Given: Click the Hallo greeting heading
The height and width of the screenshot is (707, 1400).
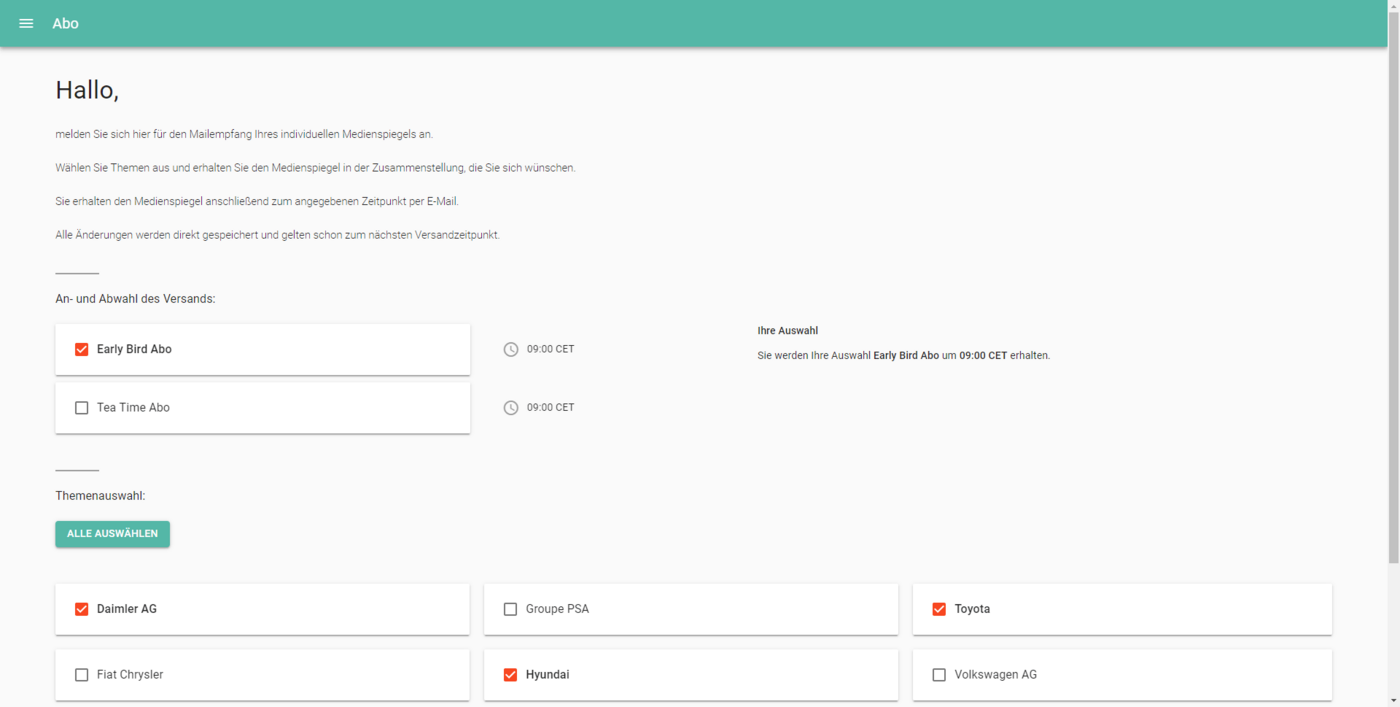Looking at the screenshot, I should coord(87,90).
